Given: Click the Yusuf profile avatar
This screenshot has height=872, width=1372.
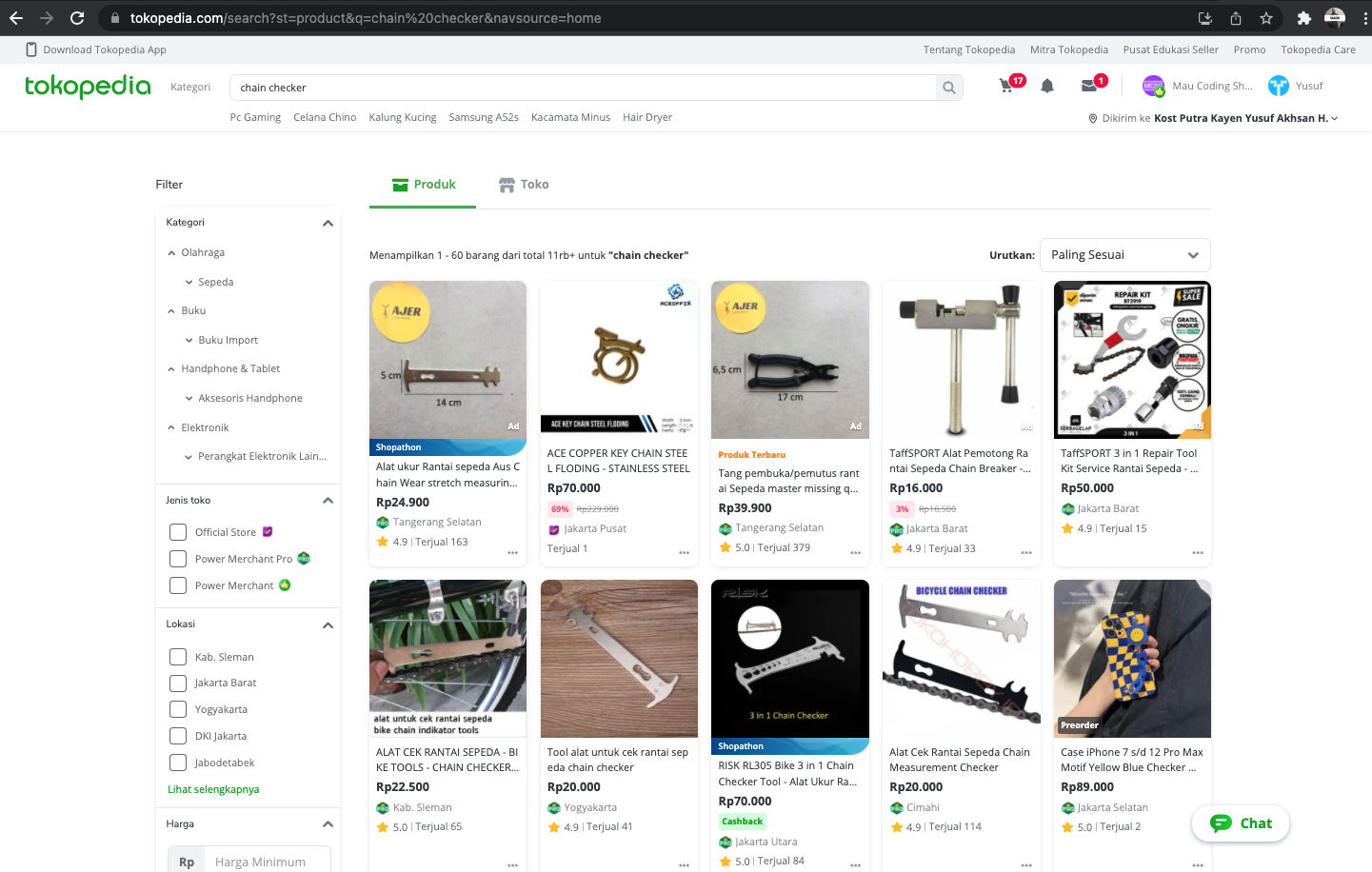Looking at the screenshot, I should click(x=1279, y=86).
